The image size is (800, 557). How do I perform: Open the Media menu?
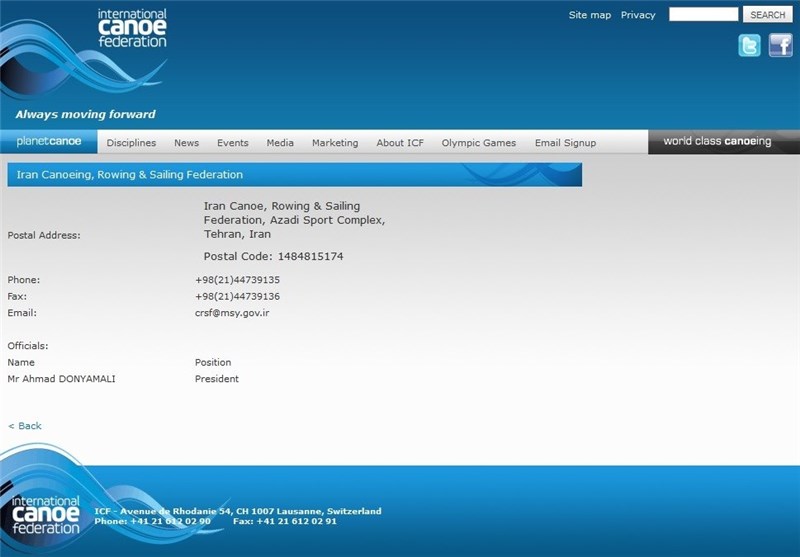pyautogui.click(x=280, y=143)
